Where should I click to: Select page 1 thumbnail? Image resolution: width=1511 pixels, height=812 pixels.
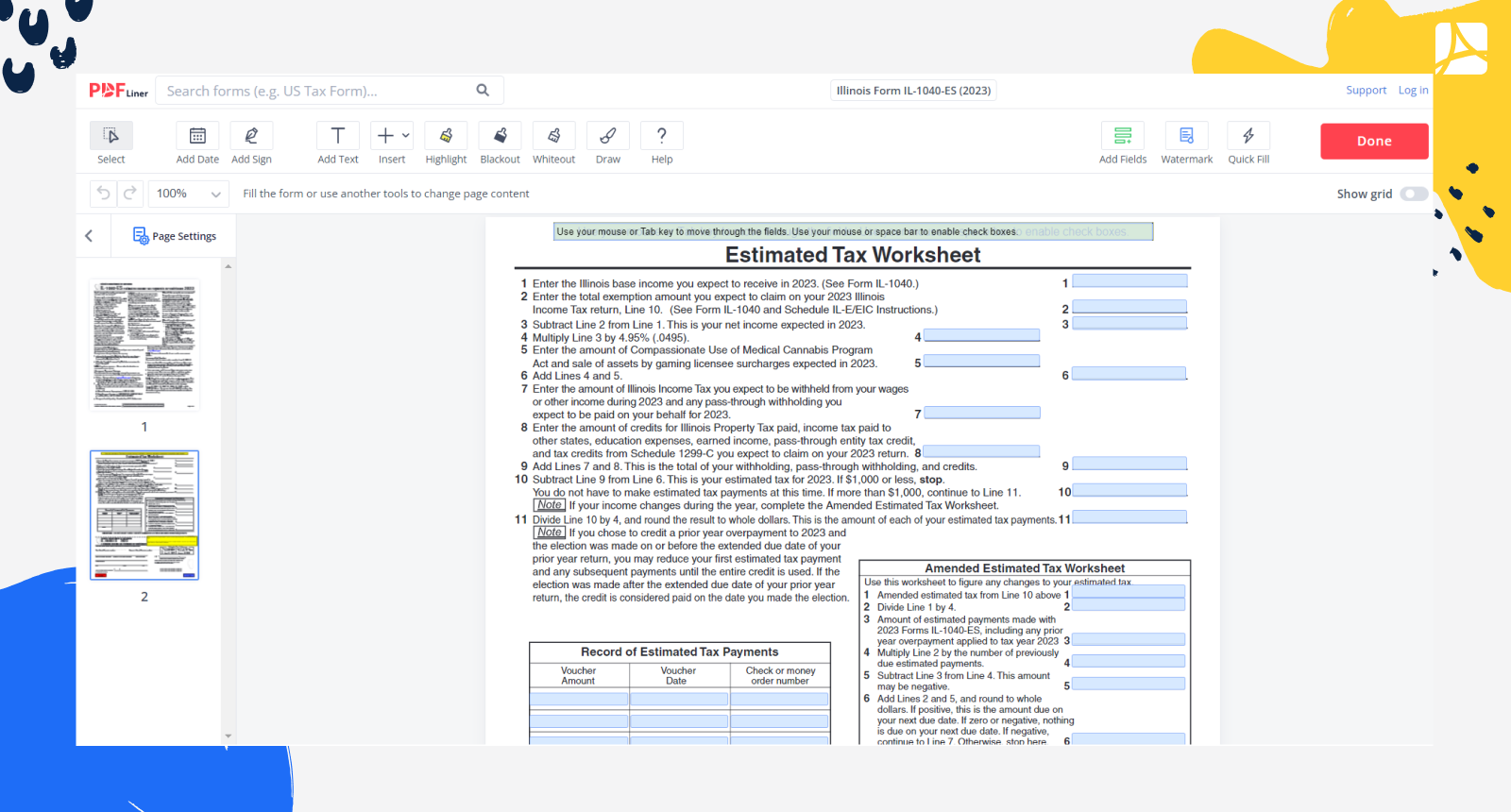(144, 345)
